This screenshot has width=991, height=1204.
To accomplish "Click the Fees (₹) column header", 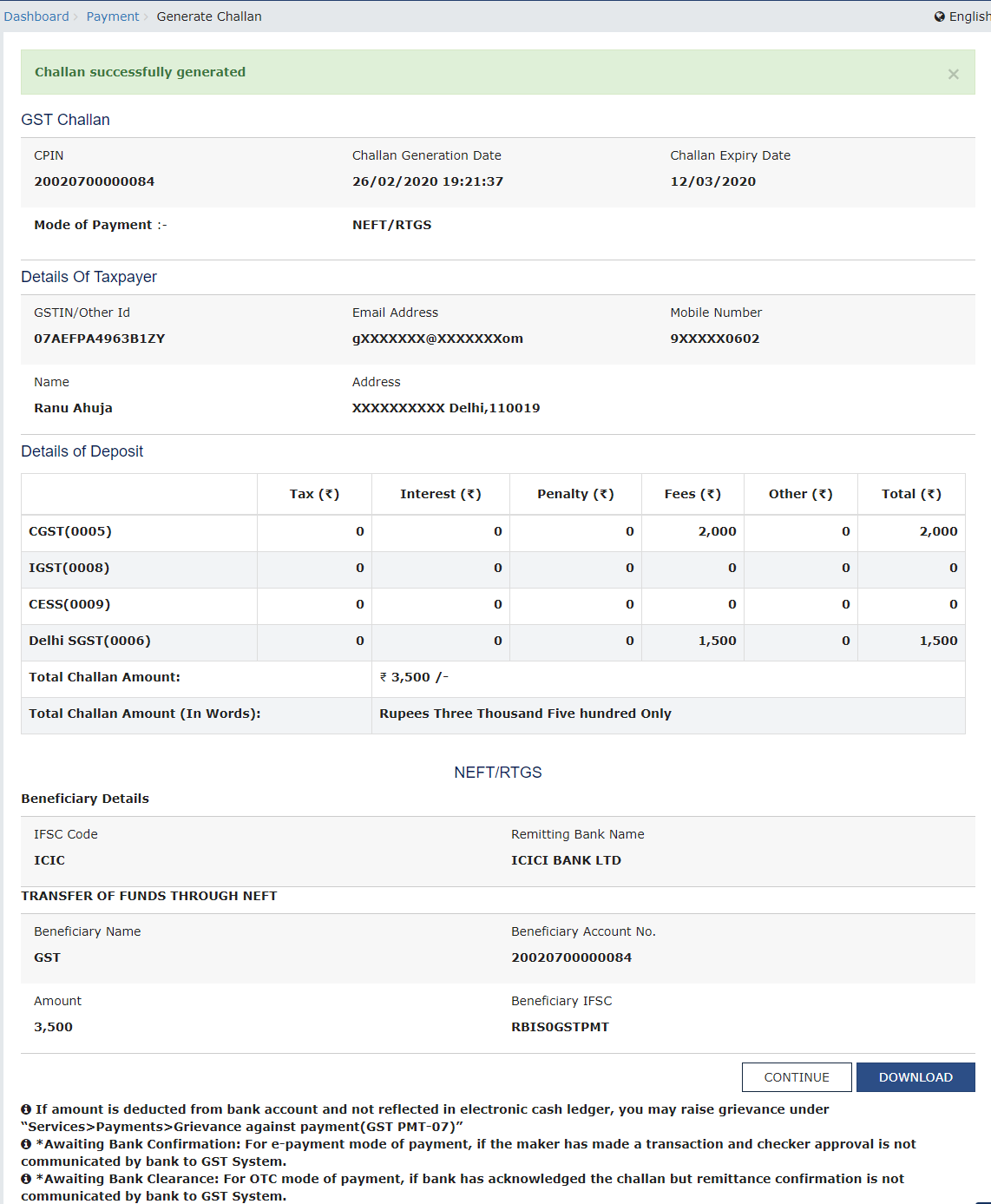I will pyautogui.click(x=692, y=494).
